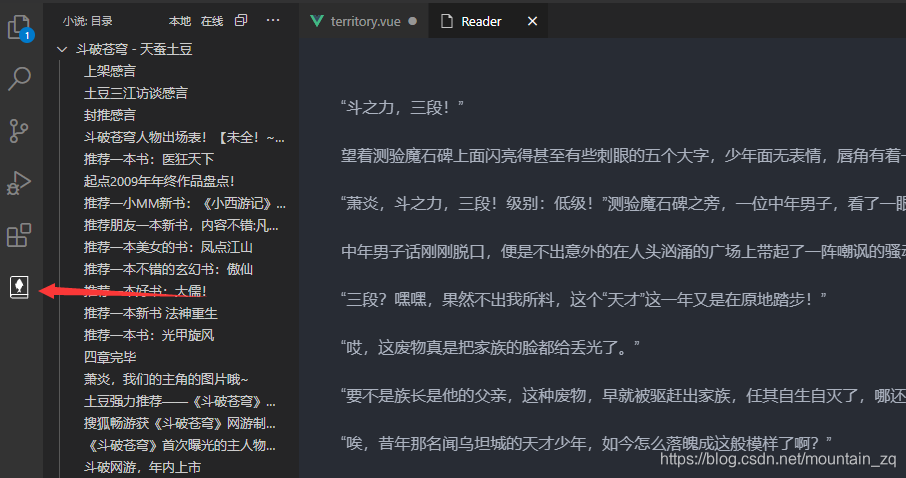Viewport: 906px width, 478px height.
Task: Open chapter 萧炎，我们的主角的图片哦~
Action: 166,379
